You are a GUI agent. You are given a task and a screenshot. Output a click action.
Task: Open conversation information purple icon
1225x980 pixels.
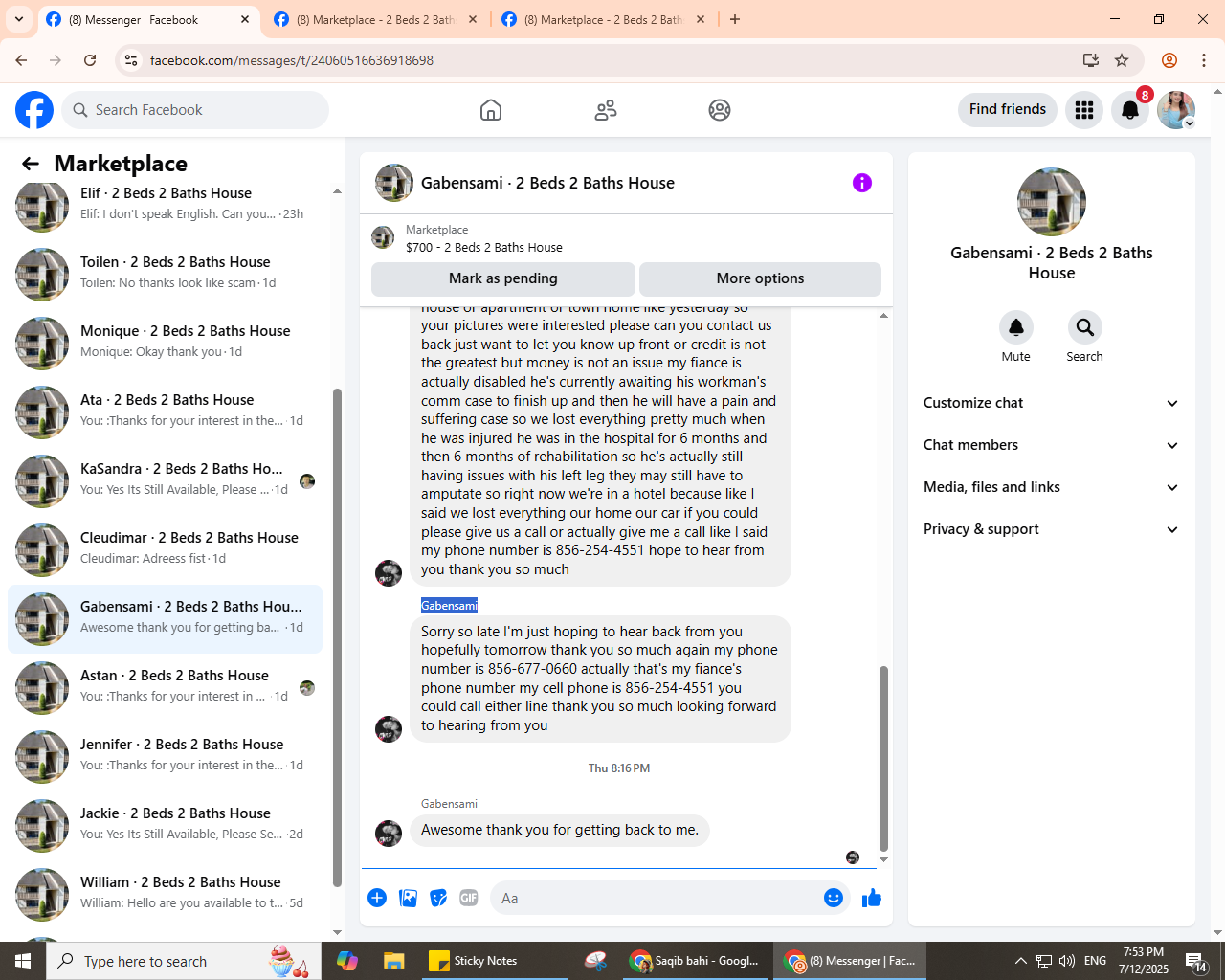862,183
